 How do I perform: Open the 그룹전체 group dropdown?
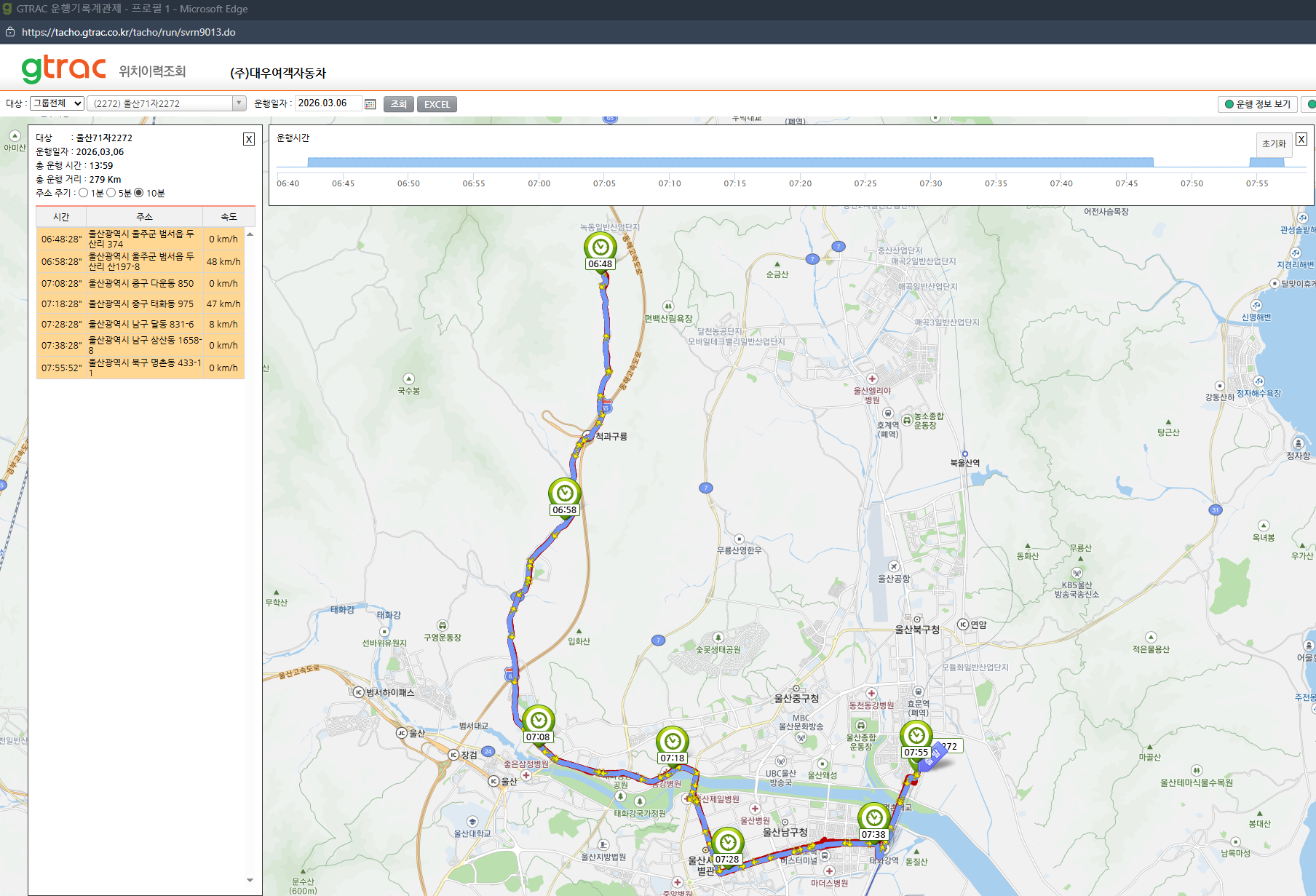[57, 103]
